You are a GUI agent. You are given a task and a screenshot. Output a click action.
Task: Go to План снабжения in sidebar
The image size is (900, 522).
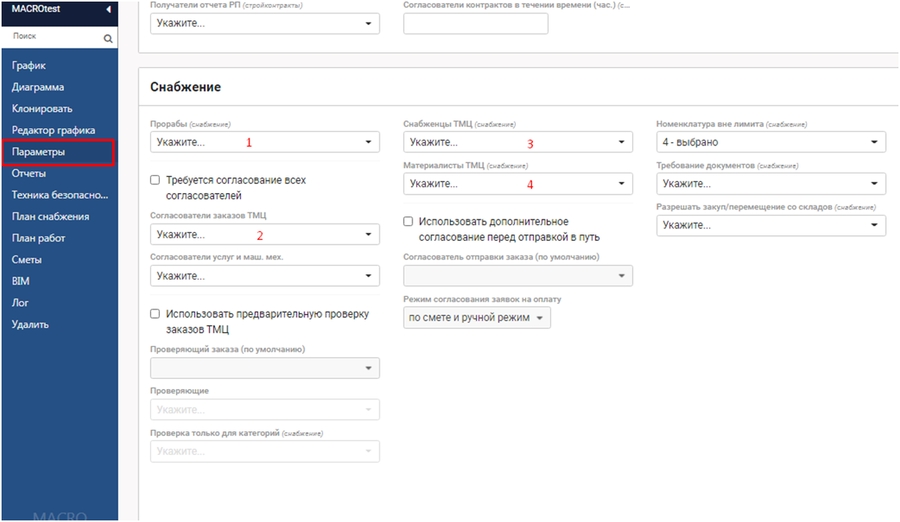[x=50, y=216]
